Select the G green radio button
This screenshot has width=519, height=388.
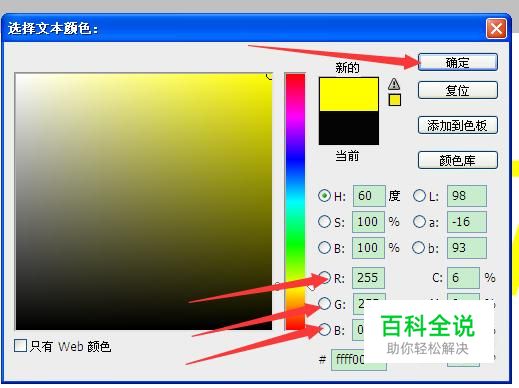pos(324,304)
